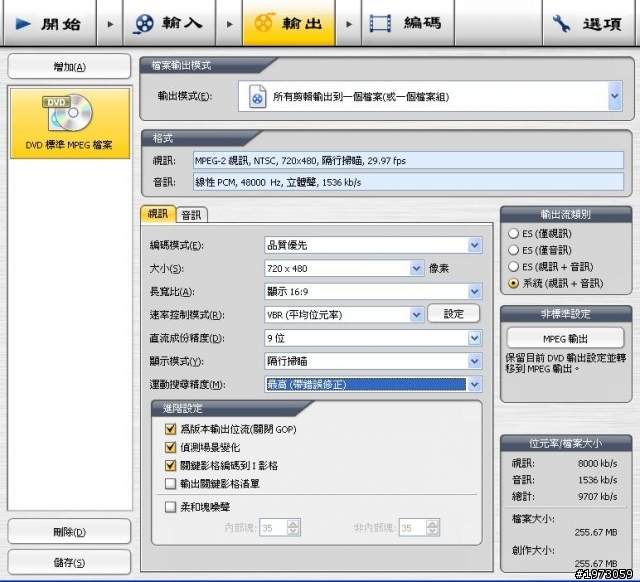
Task: Click the DVD disc icon in the output list
Action: [x=69, y=112]
